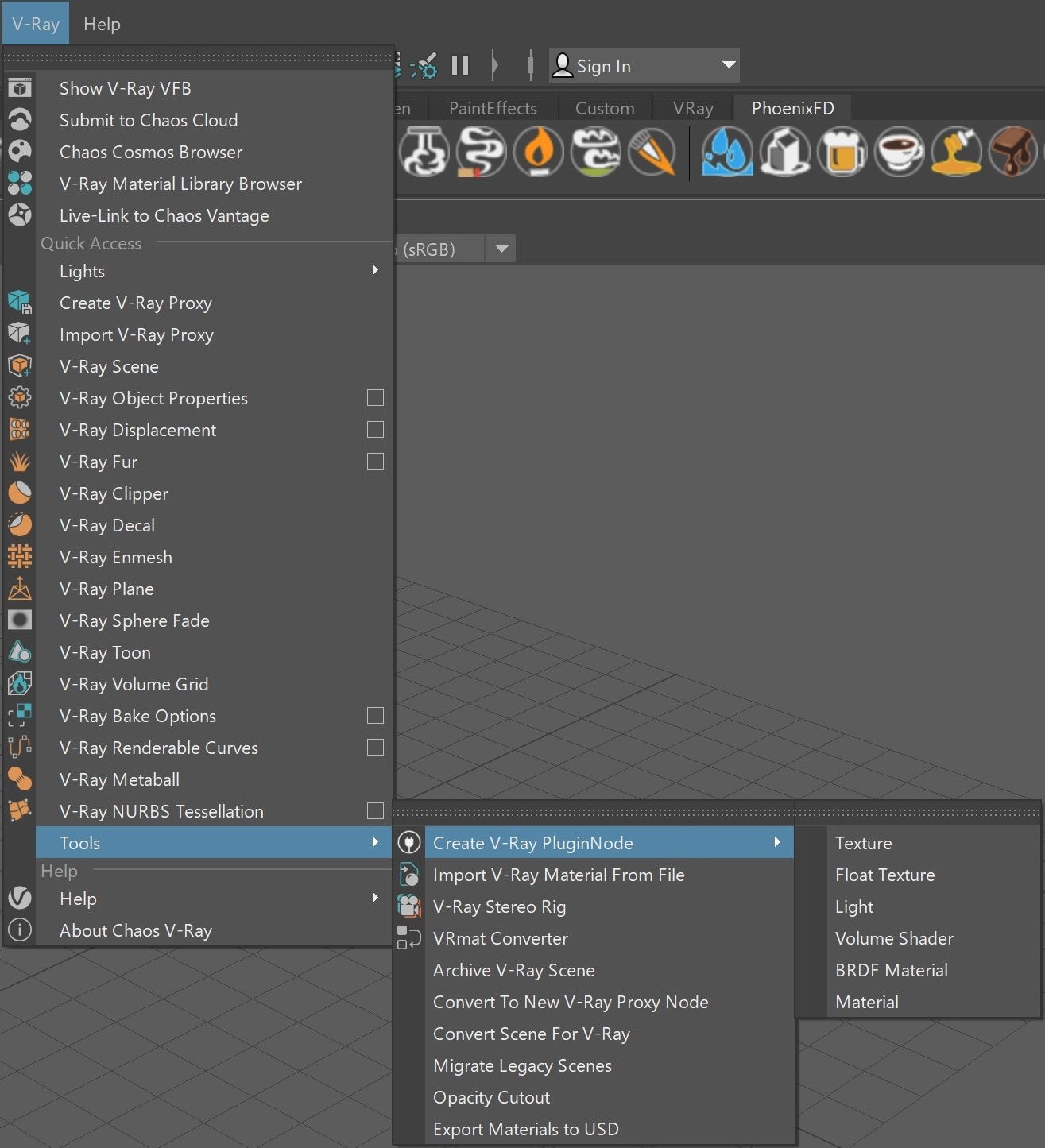
Task: Click the V-Ray Scene icon
Action: tap(20, 366)
